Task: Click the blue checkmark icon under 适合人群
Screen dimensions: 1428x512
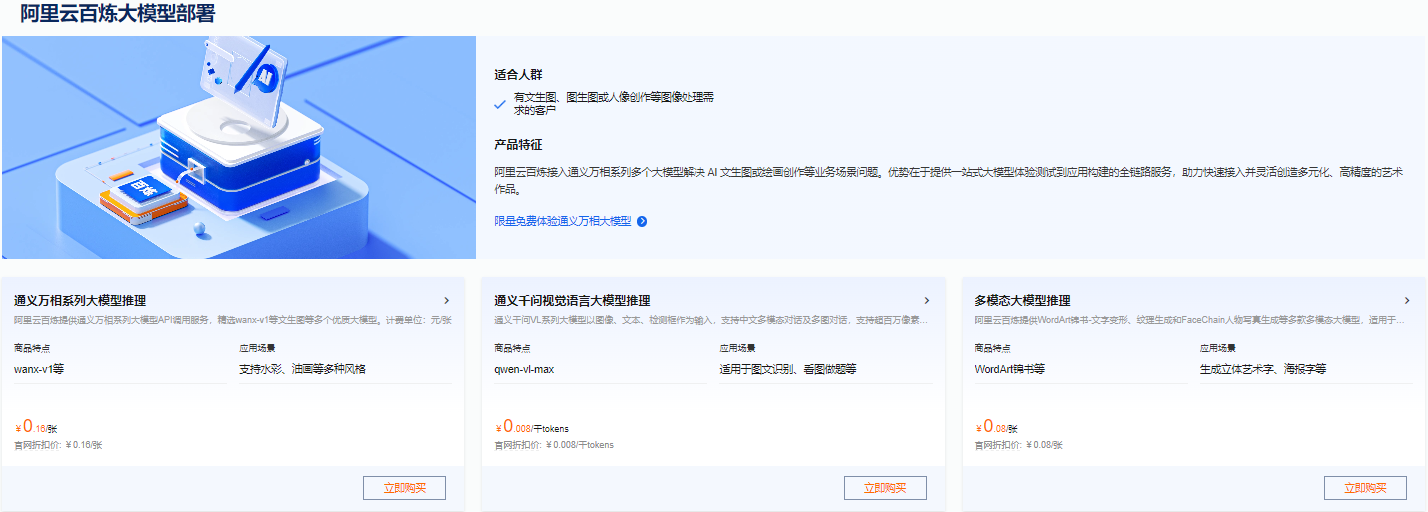Action: tap(500, 103)
